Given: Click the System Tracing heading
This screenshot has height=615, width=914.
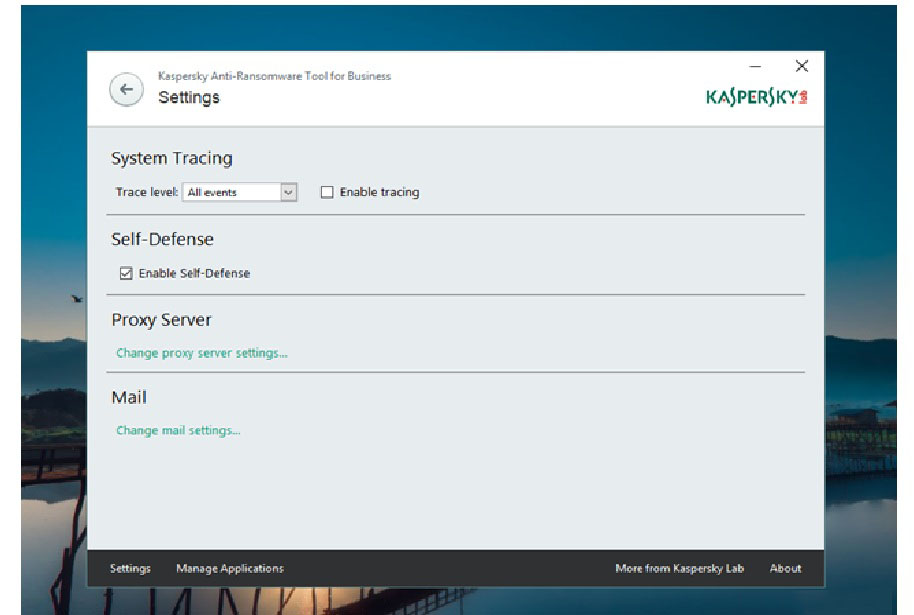Looking at the screenshot, I should 172,158.
